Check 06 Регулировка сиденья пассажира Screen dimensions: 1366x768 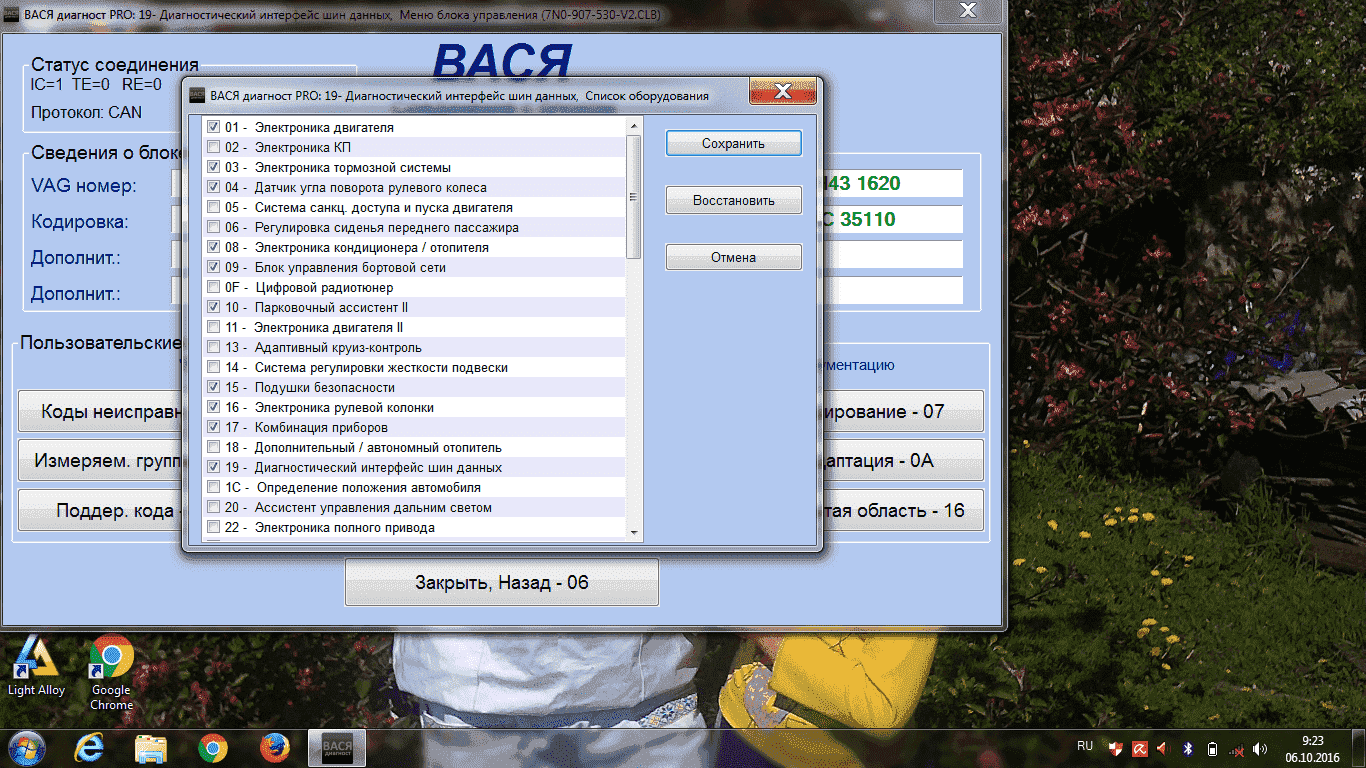coord(213,227)
